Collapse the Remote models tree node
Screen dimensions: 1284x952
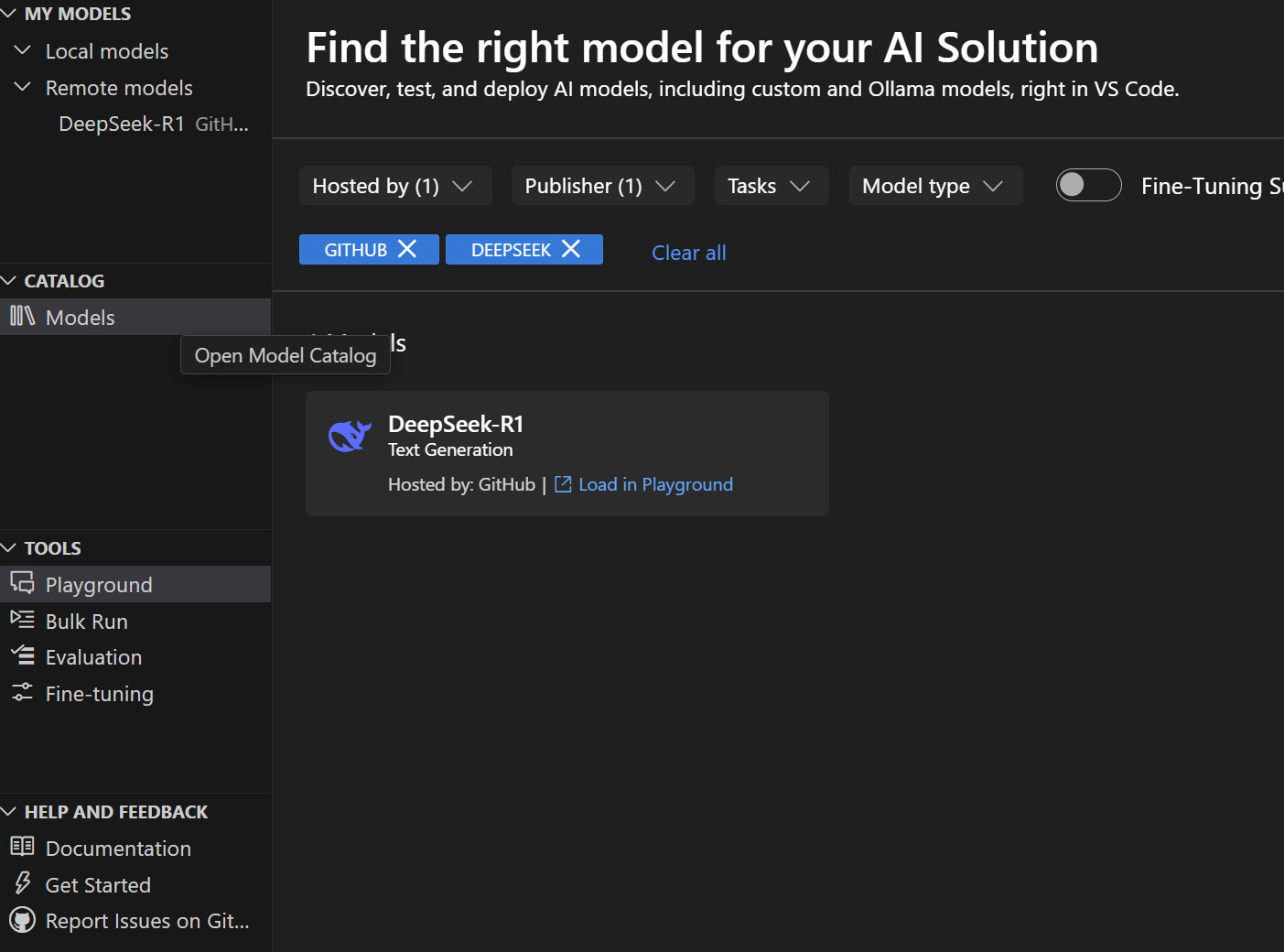tap(23, 87)
